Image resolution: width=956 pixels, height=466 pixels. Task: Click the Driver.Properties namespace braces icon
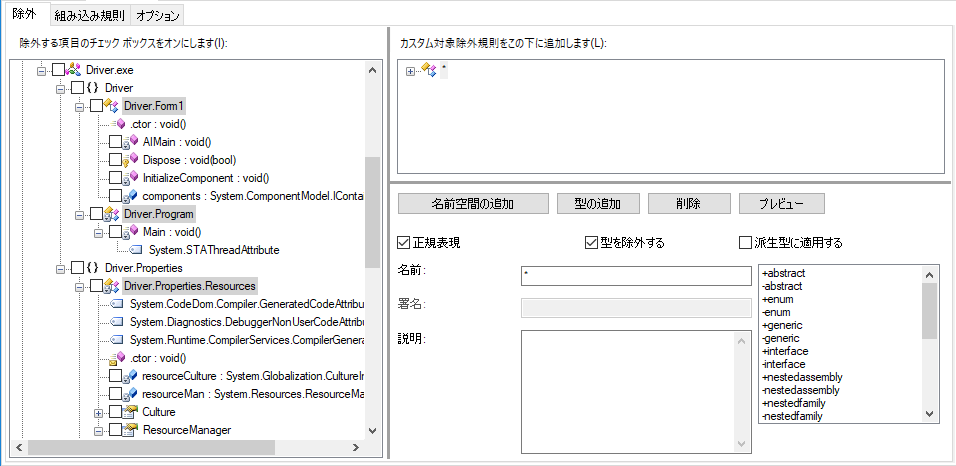pos(93,268)
